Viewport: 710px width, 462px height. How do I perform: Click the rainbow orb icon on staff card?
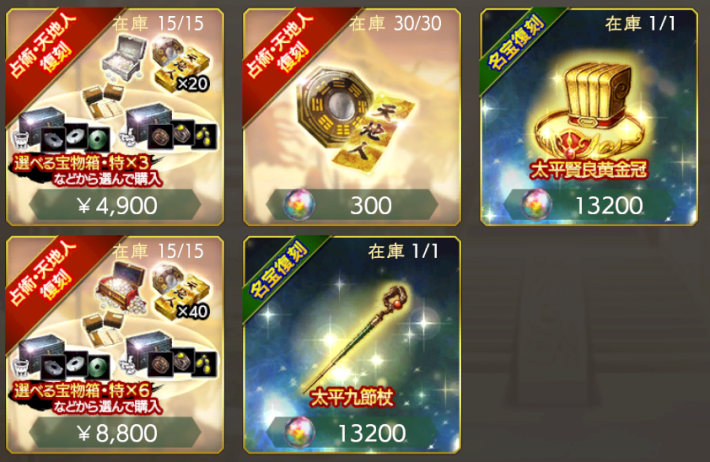coord(299,433)
